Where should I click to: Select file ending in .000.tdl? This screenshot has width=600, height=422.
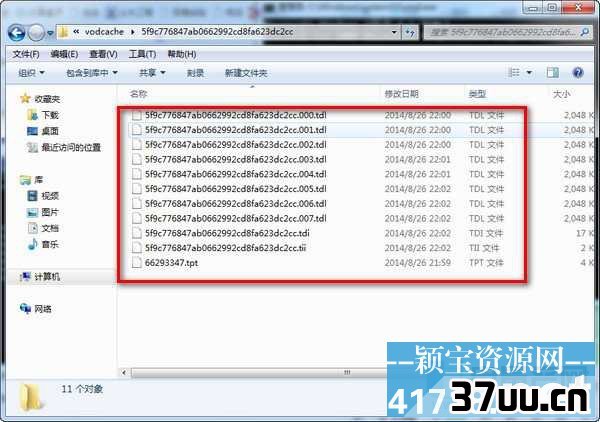235,115
